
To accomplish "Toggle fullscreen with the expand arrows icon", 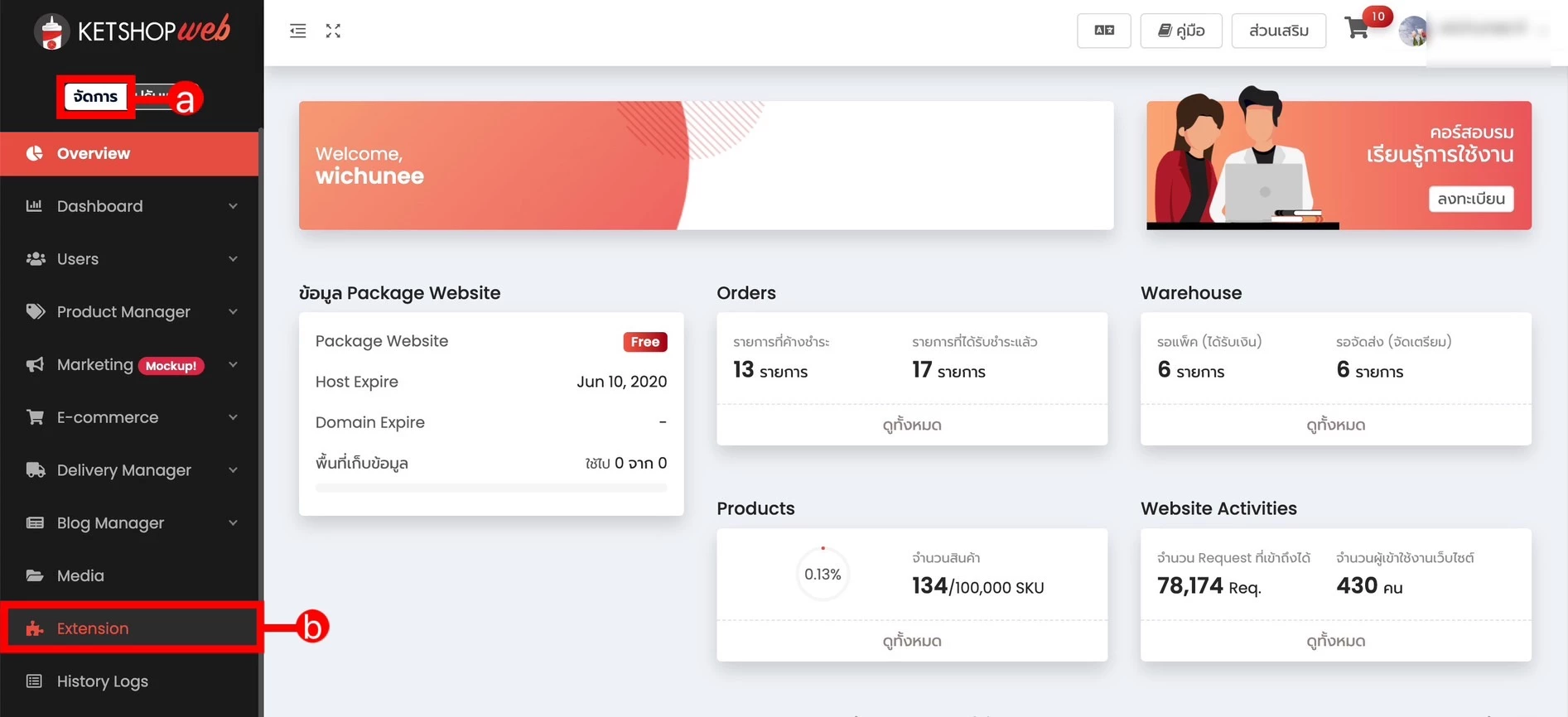I will (x=333, y=31).
